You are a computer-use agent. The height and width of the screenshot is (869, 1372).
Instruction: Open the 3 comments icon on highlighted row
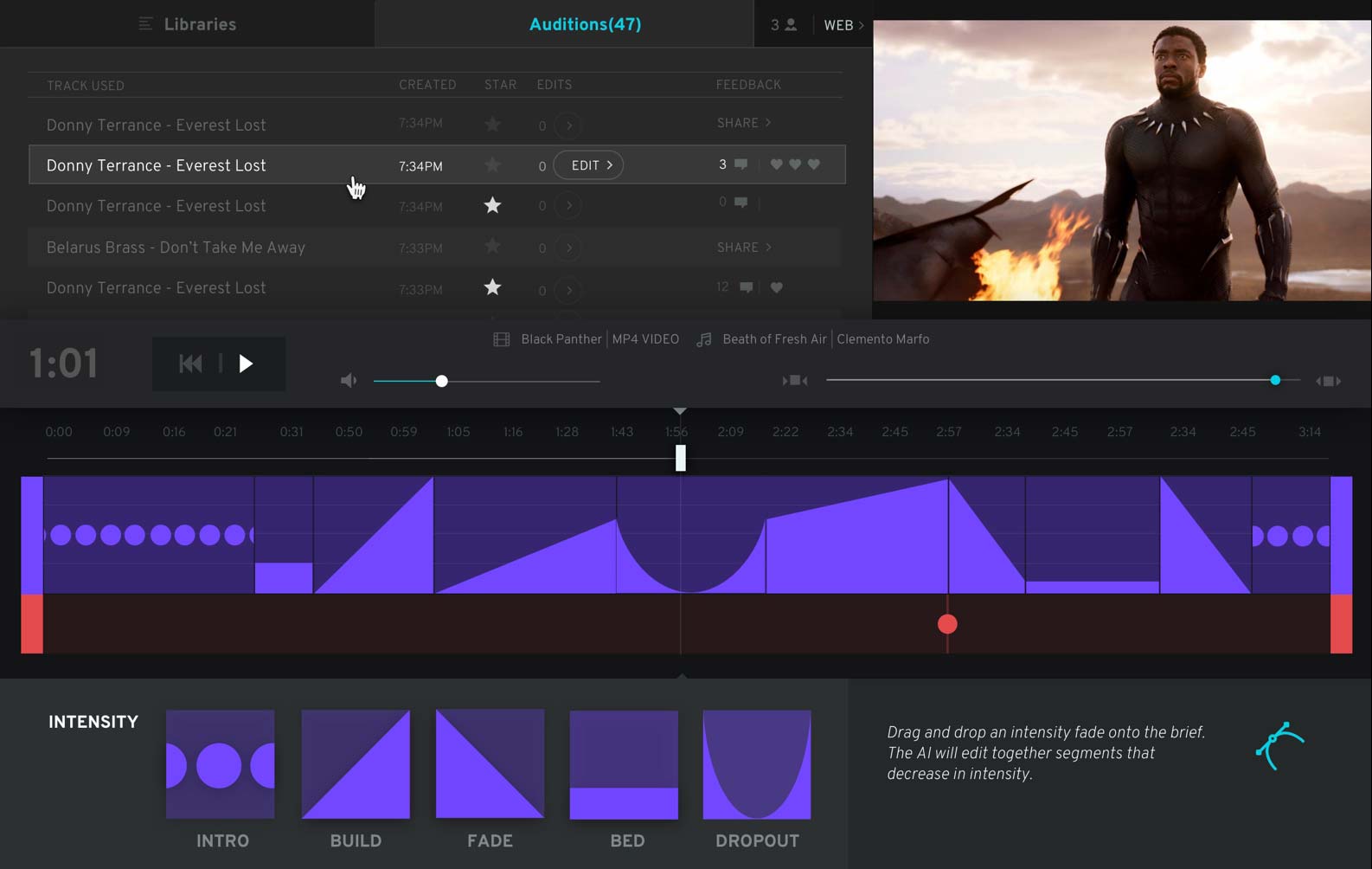tap(740, 164)
